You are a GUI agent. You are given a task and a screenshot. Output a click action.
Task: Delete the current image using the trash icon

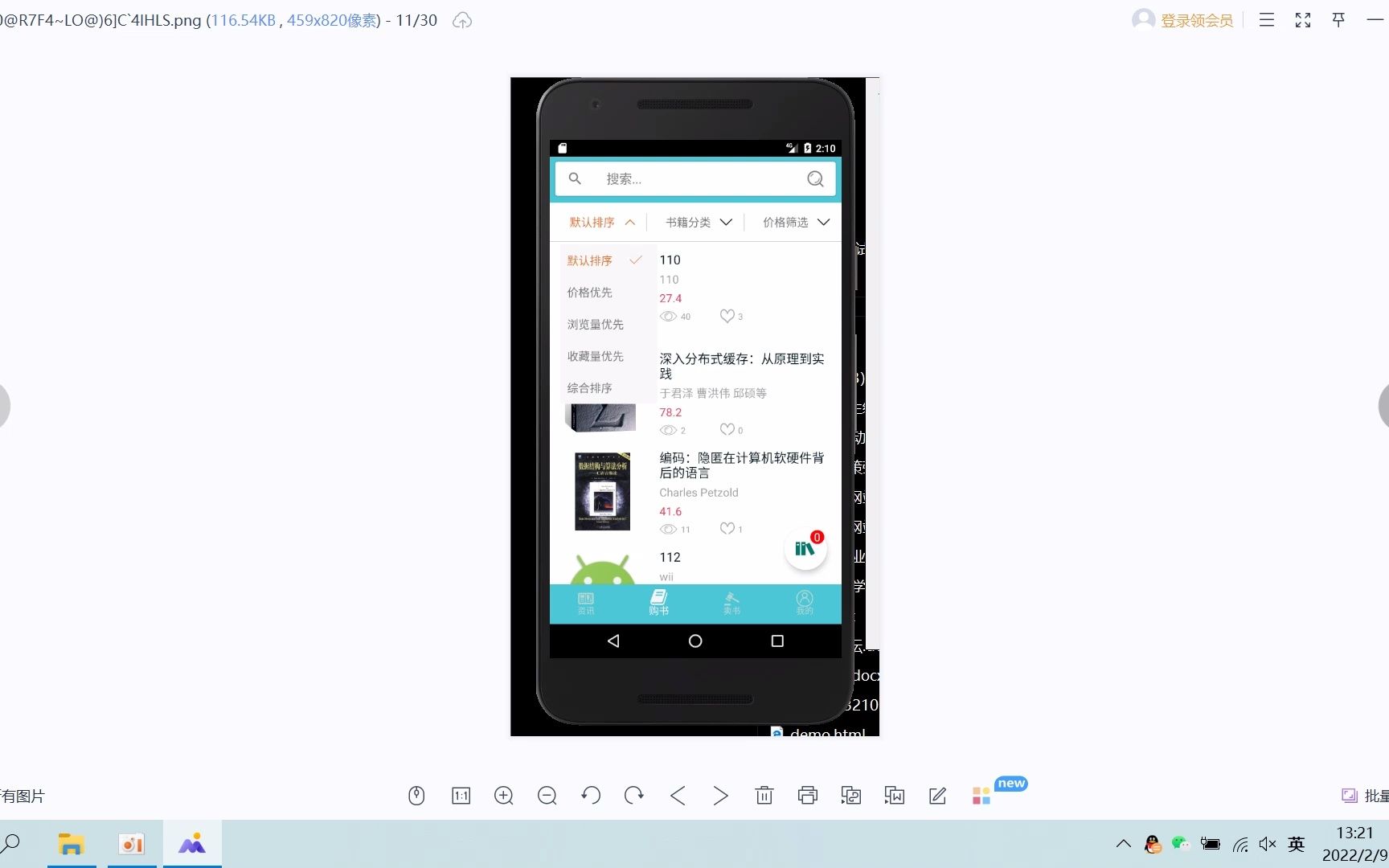764,795
